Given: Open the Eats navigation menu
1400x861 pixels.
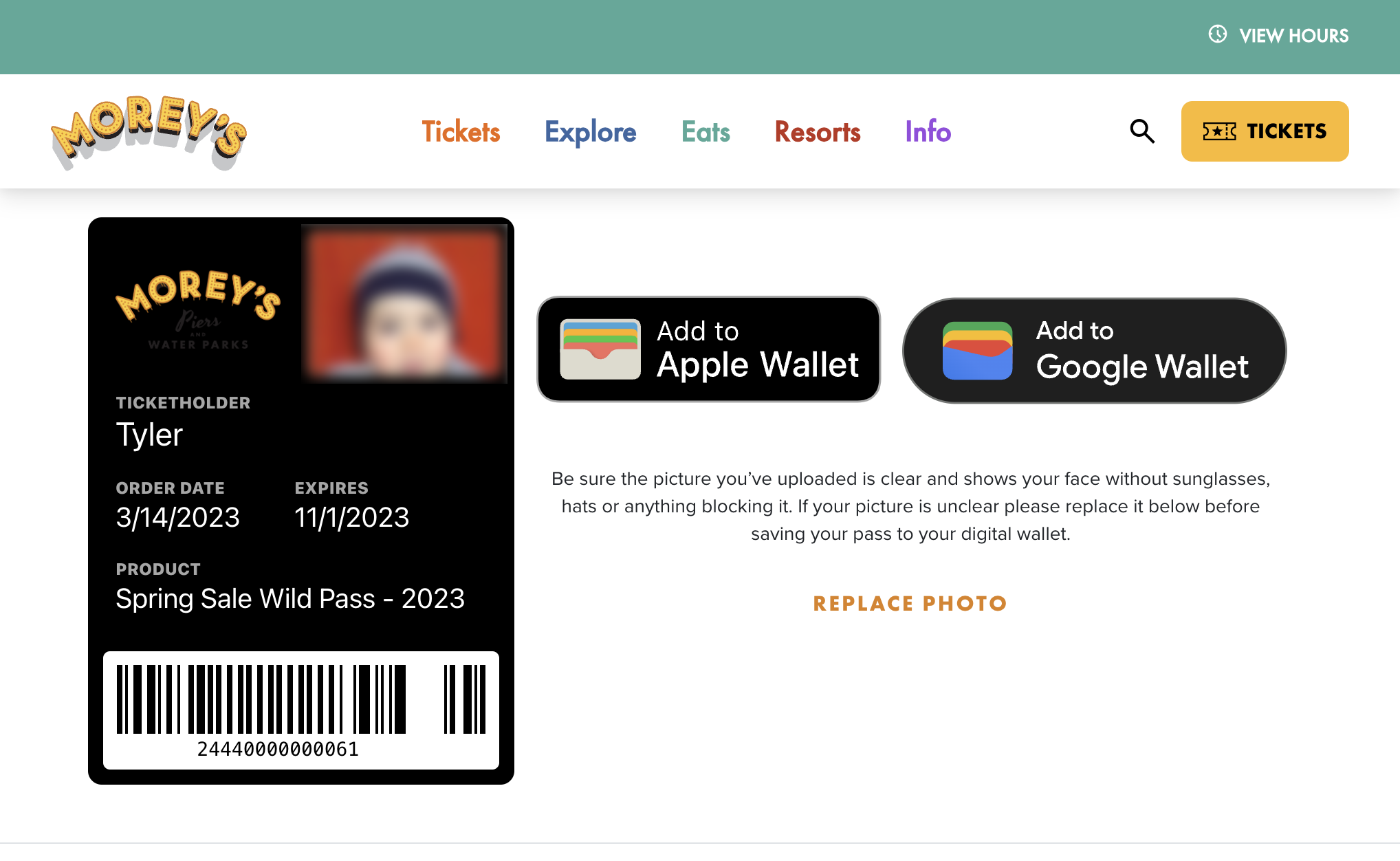Looking at the screenshot, I should (x=706, y=131).
